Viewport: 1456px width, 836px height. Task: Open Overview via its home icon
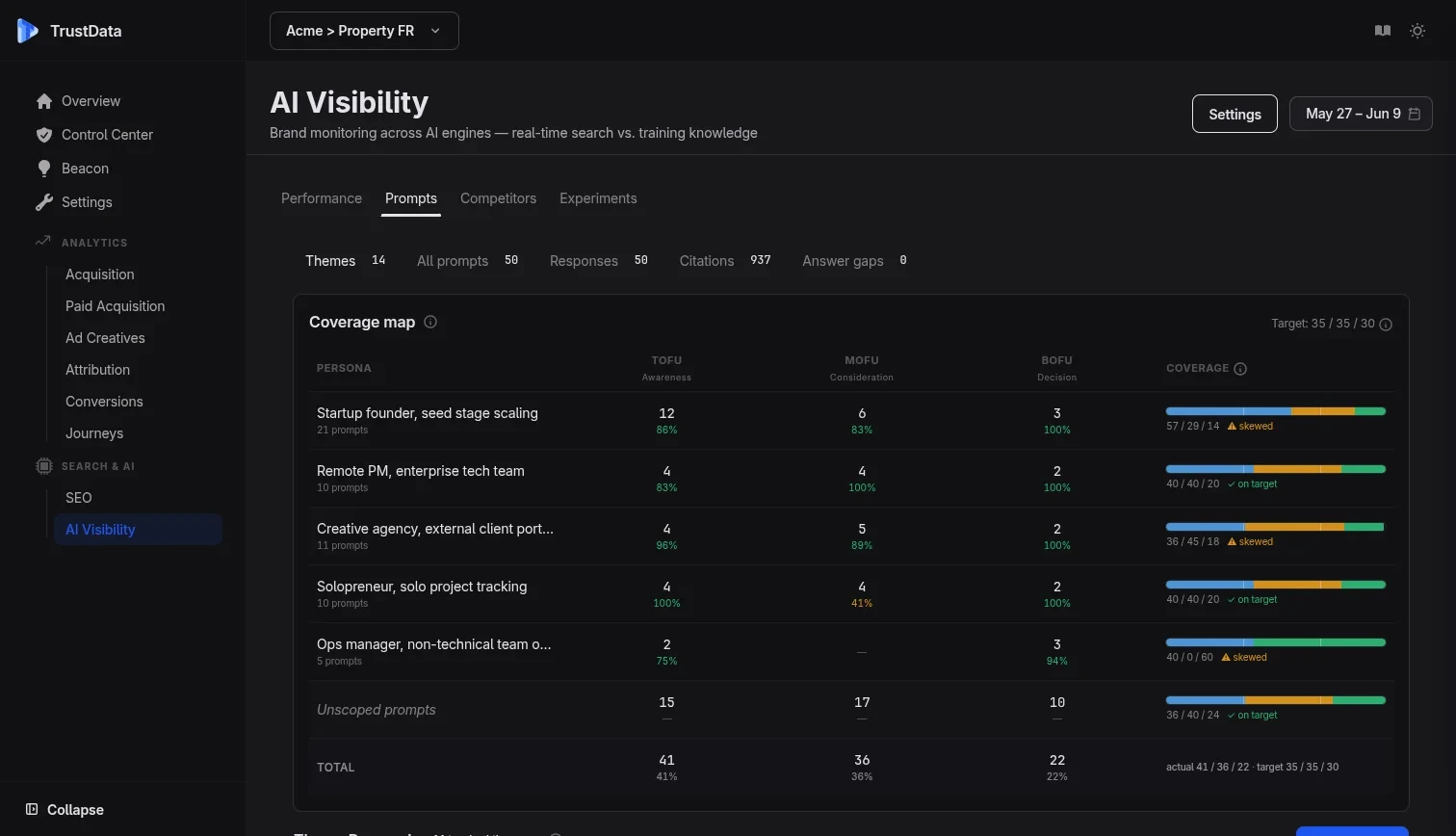[x=43, y=101]
